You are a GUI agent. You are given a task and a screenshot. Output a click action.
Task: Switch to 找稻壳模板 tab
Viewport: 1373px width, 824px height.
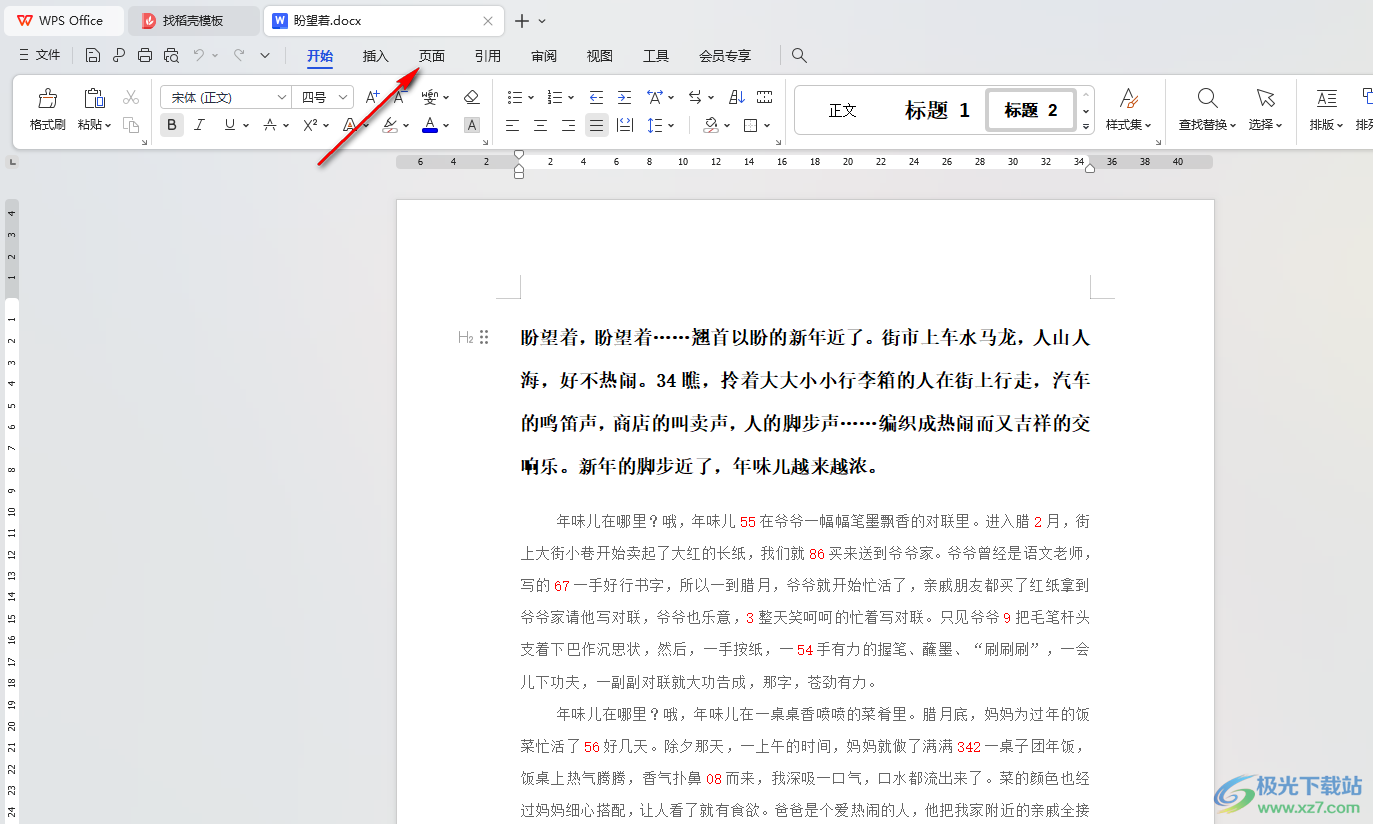pos(193,20)
